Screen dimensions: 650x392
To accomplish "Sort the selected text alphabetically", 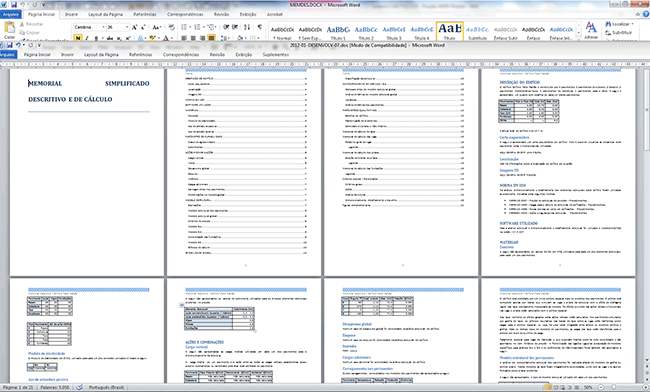I will click(x=247, y=27).
